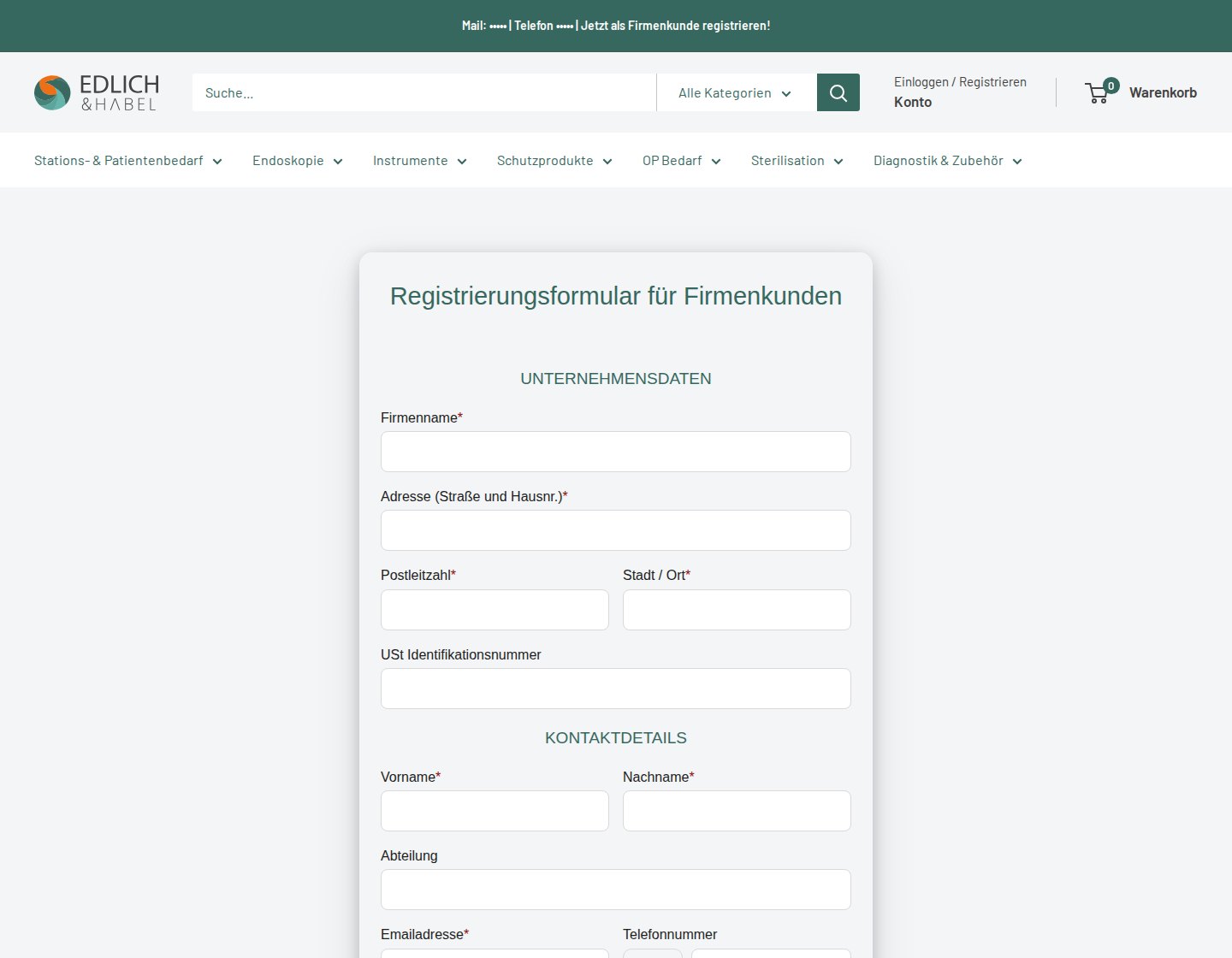
Task: Click the USt Identifikationsnummer field
Action: (x=616, y=689)
